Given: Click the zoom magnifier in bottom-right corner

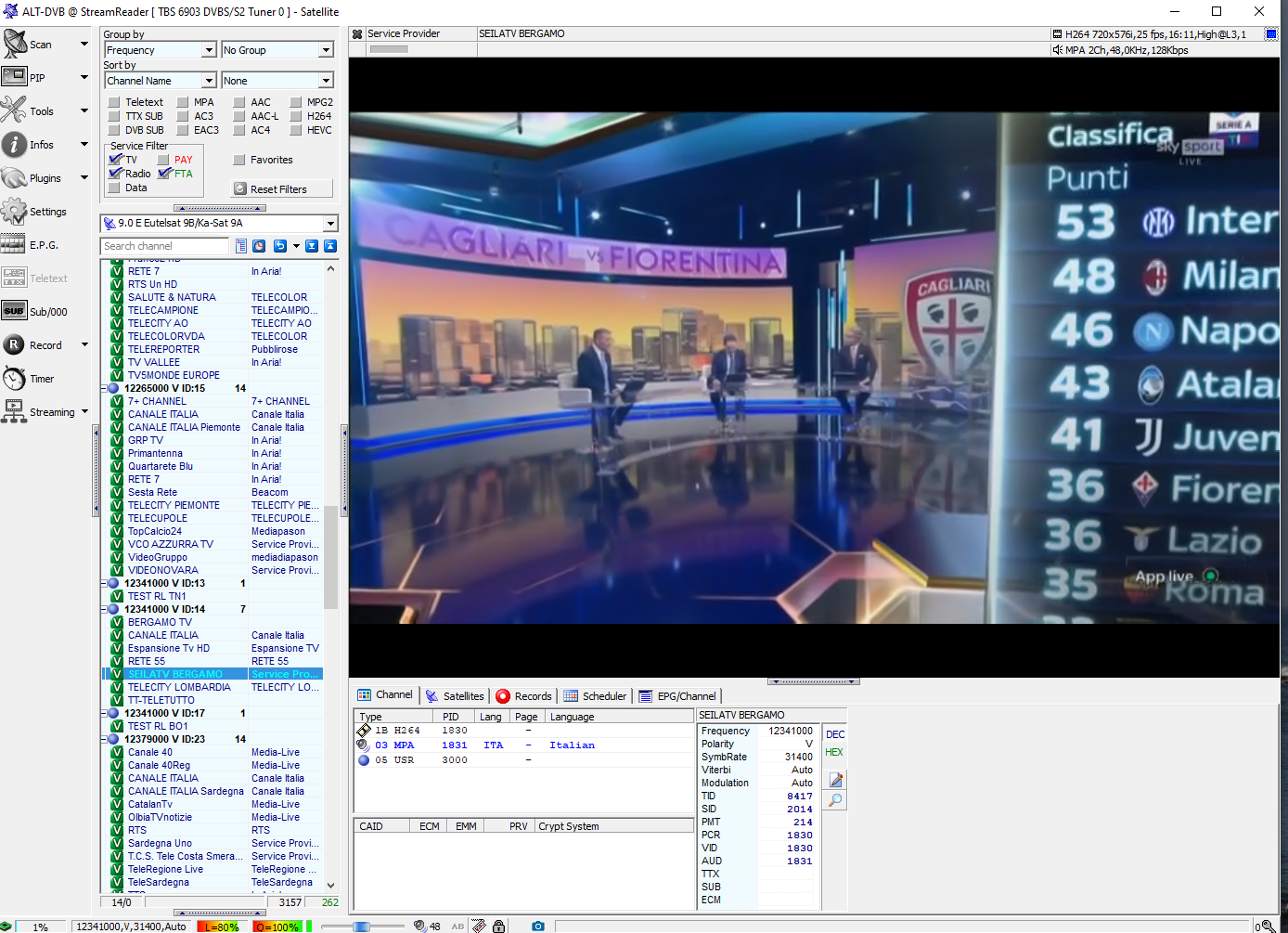Looking at the screenshot, I should [1268, 926].
